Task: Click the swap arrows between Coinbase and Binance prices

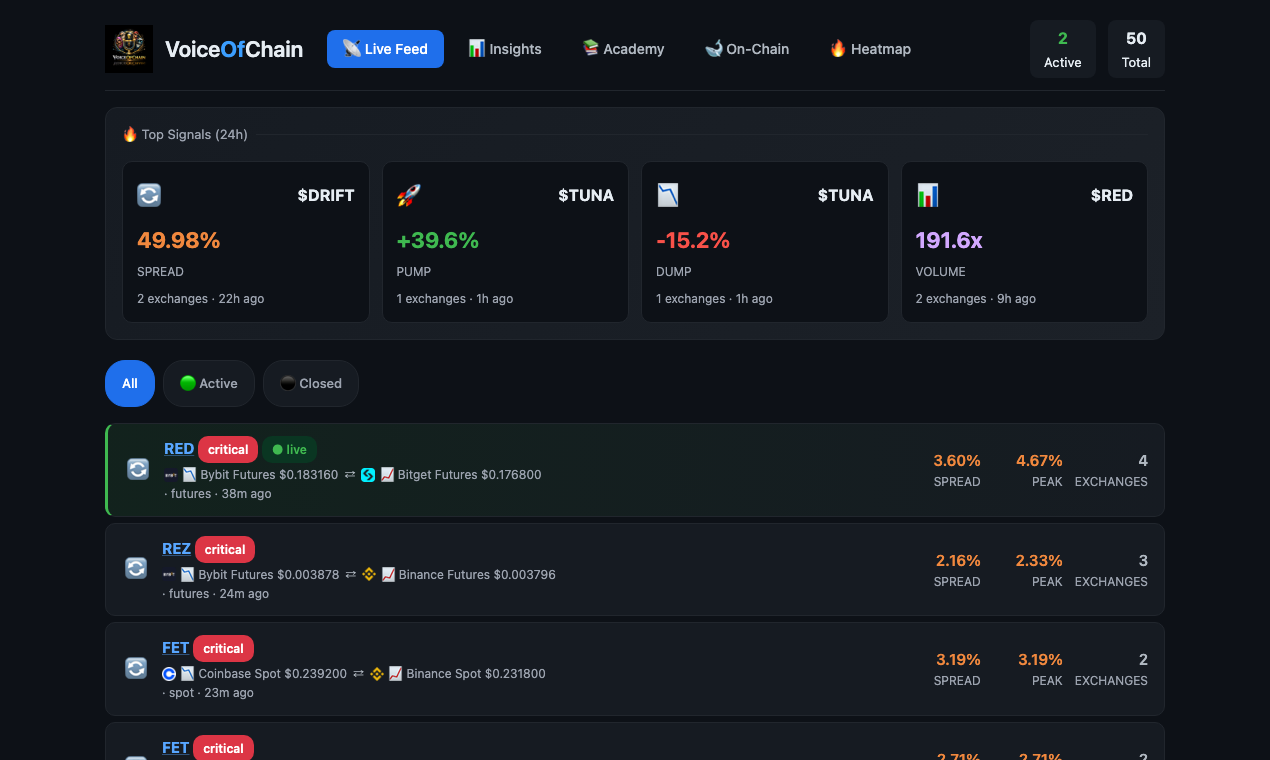Action: point(357,674)
